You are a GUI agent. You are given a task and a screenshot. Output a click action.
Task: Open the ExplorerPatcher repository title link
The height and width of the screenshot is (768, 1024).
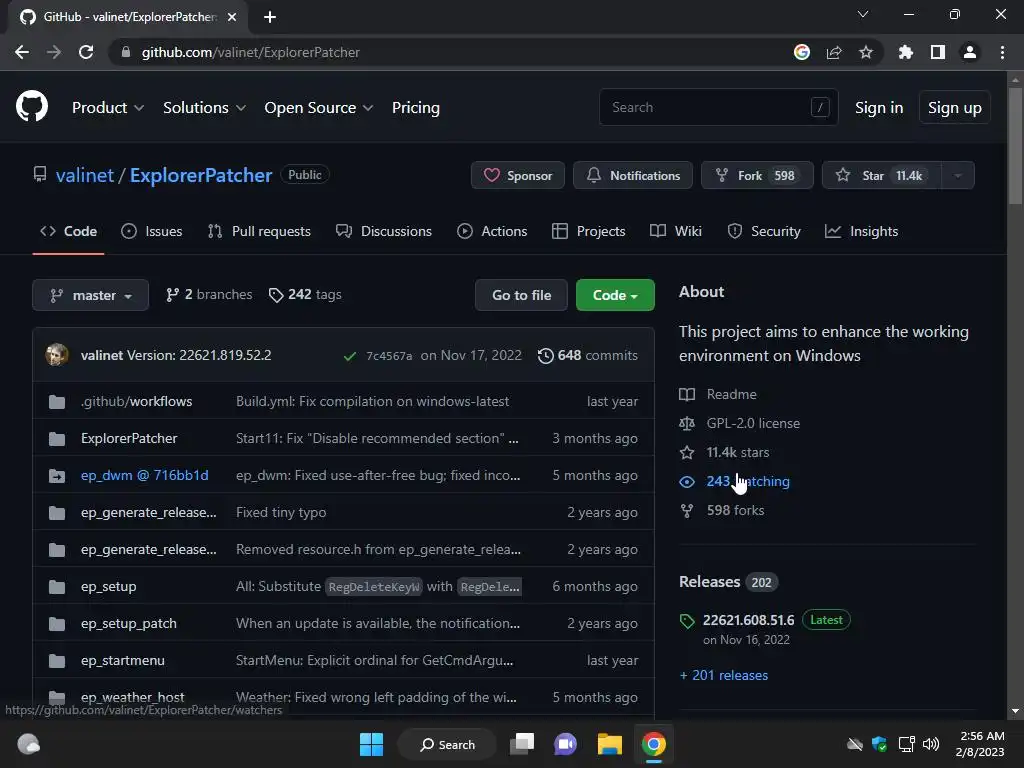200,175
